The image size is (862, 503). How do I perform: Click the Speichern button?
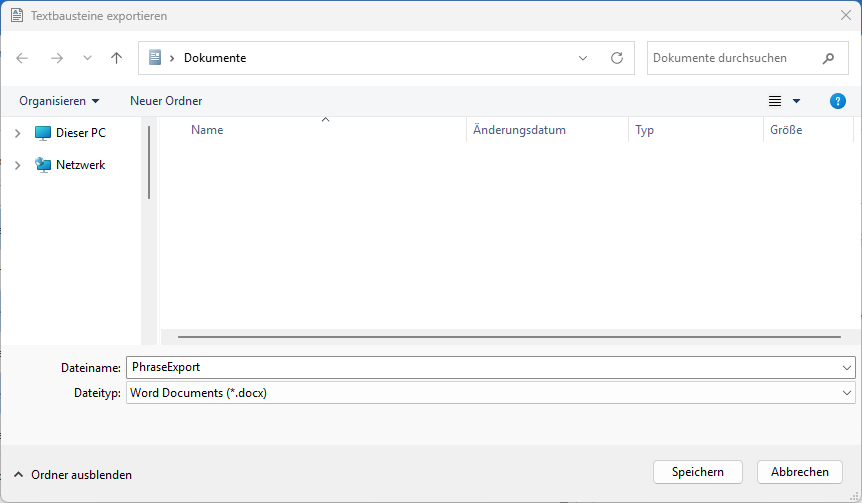tap(697, 472)
